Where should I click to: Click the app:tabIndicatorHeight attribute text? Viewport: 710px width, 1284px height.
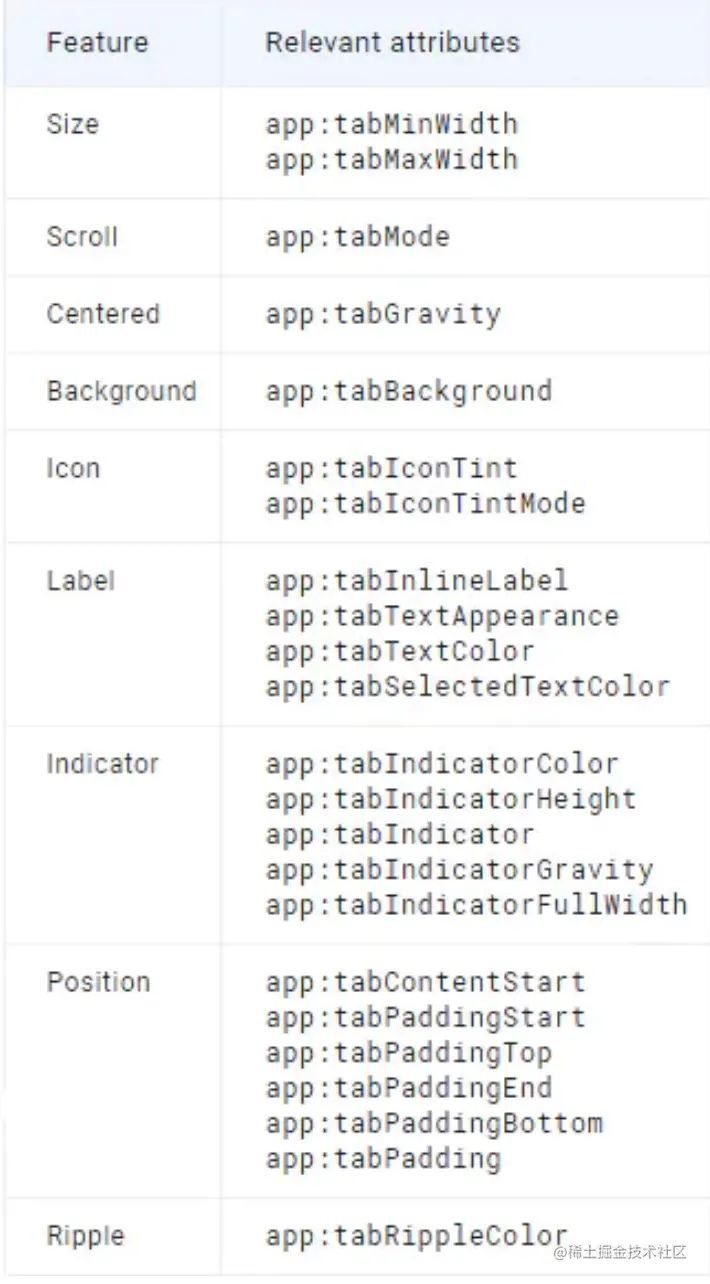(451, 800)
